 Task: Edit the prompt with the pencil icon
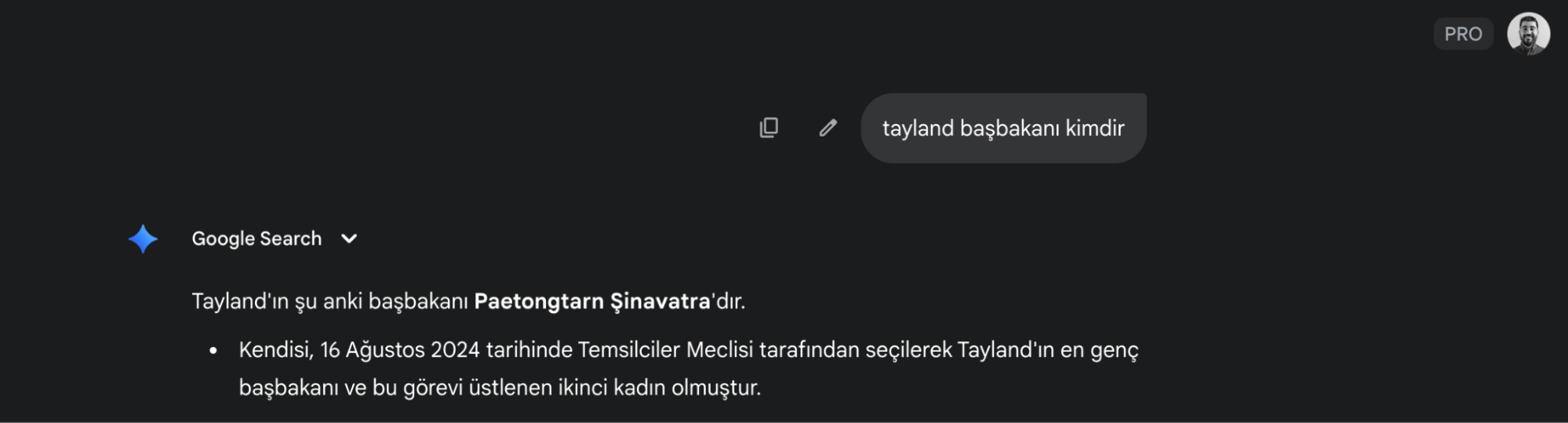828,128
